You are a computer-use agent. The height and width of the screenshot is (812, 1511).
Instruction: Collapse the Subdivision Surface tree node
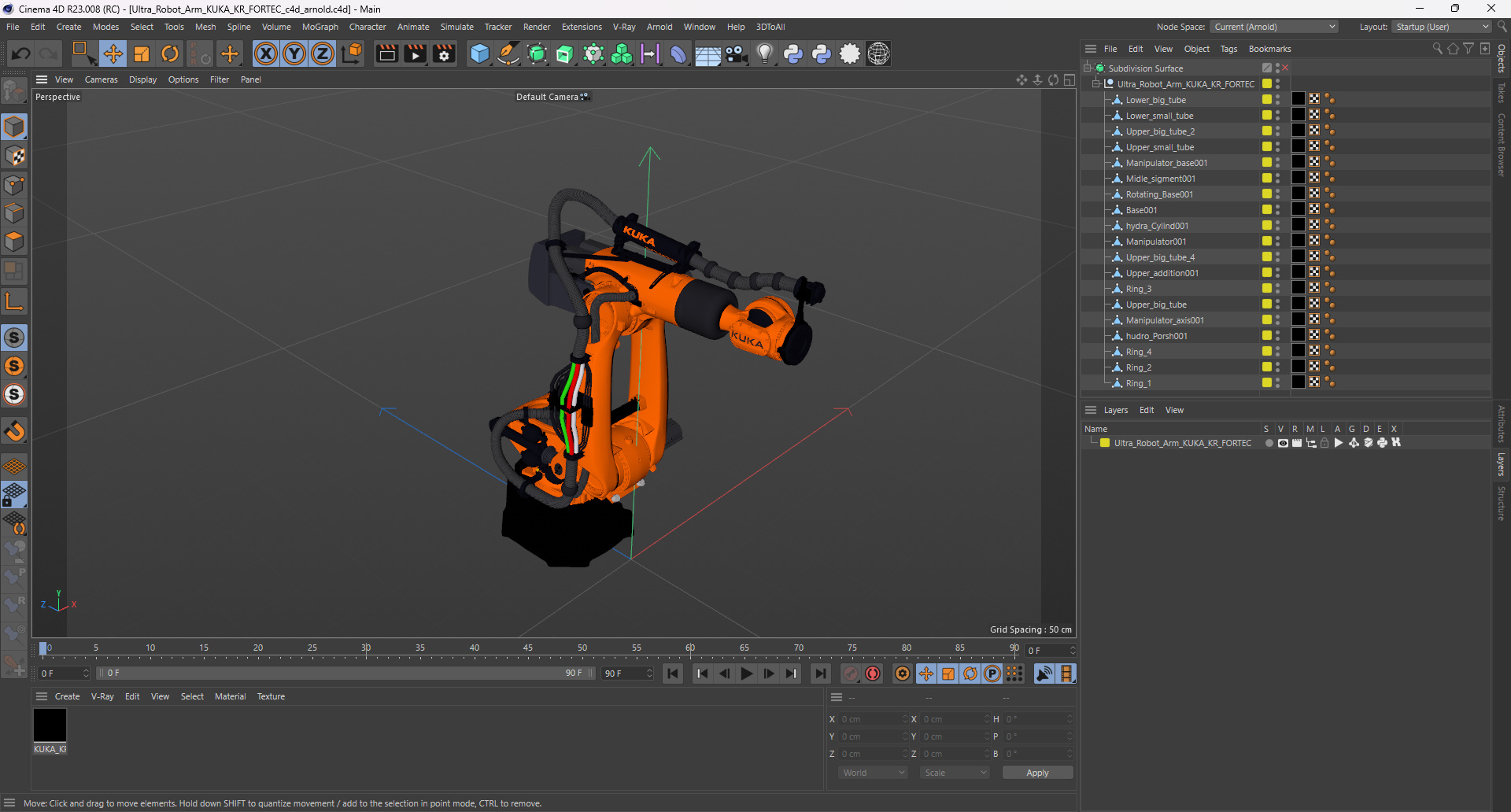pyautogui.click(x=1088, y=68)
